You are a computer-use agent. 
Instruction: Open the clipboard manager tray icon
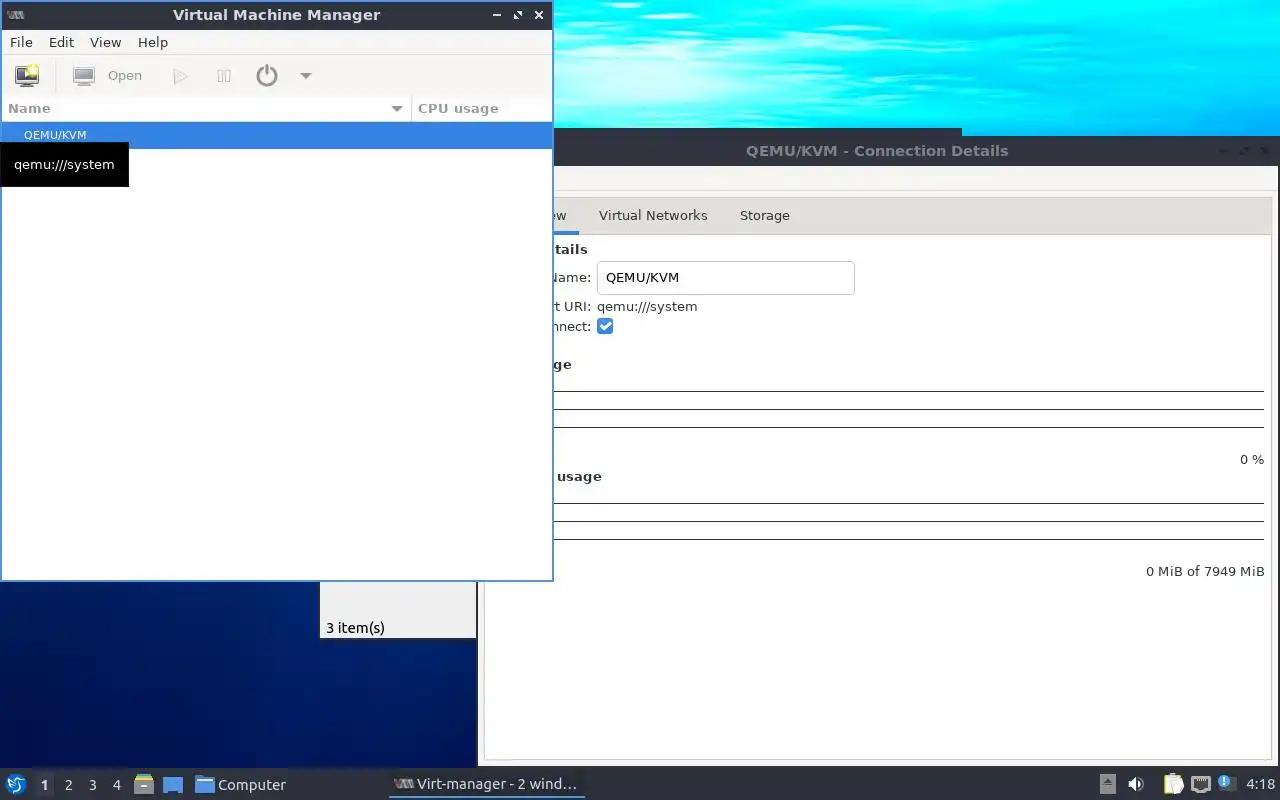tap(1173, 784)
